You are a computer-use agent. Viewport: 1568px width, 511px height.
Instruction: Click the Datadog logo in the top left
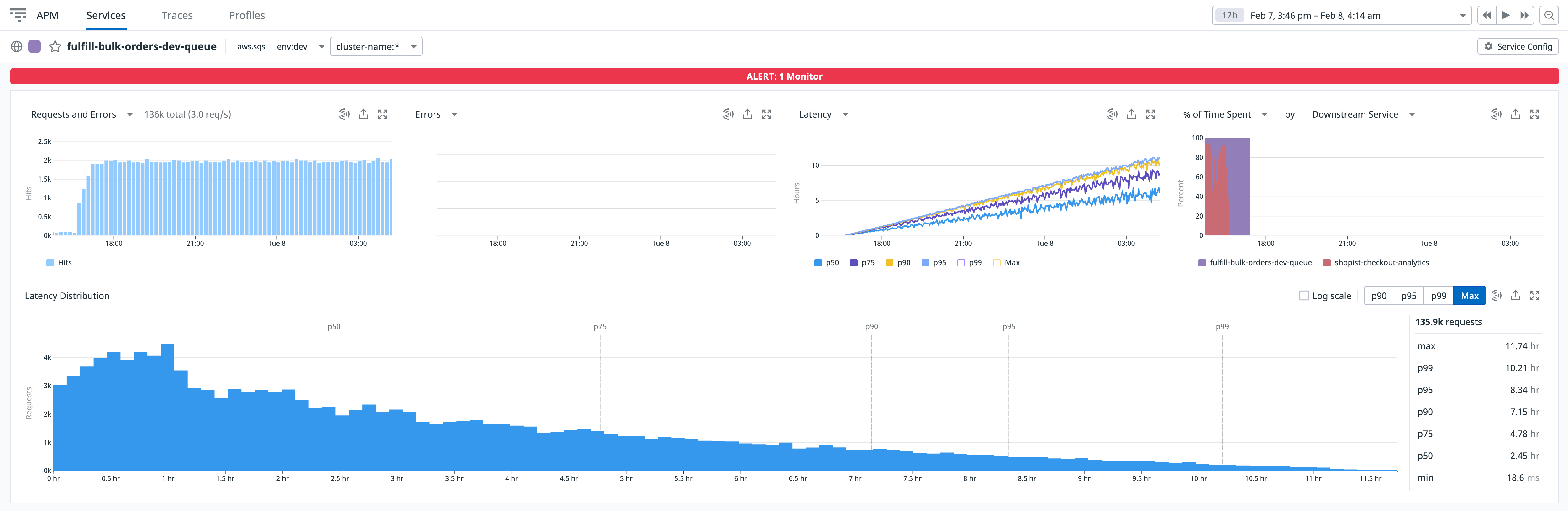[18, 15]
